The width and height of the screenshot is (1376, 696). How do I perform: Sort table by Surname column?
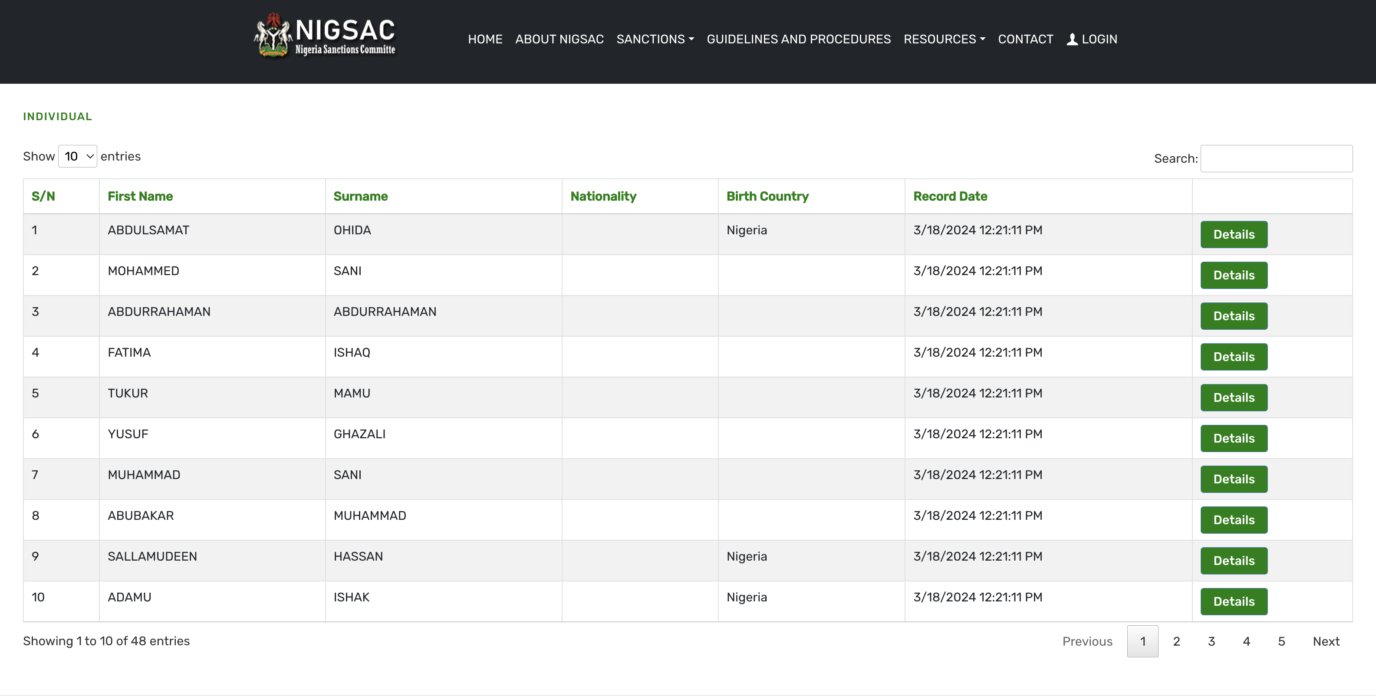click(360, 196)
